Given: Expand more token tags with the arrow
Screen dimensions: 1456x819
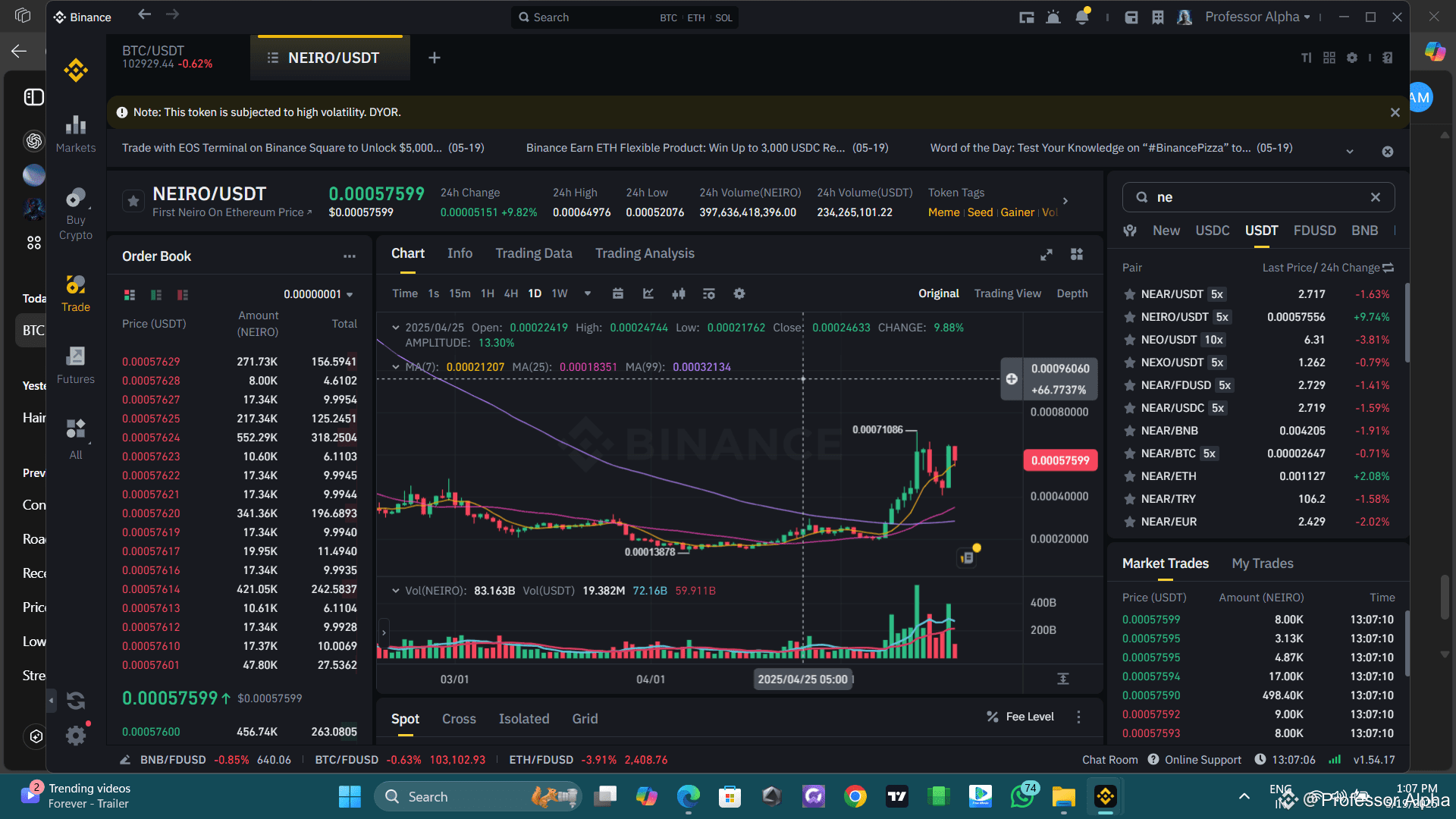Looking at the screenshot, I should coord(1065,201).
